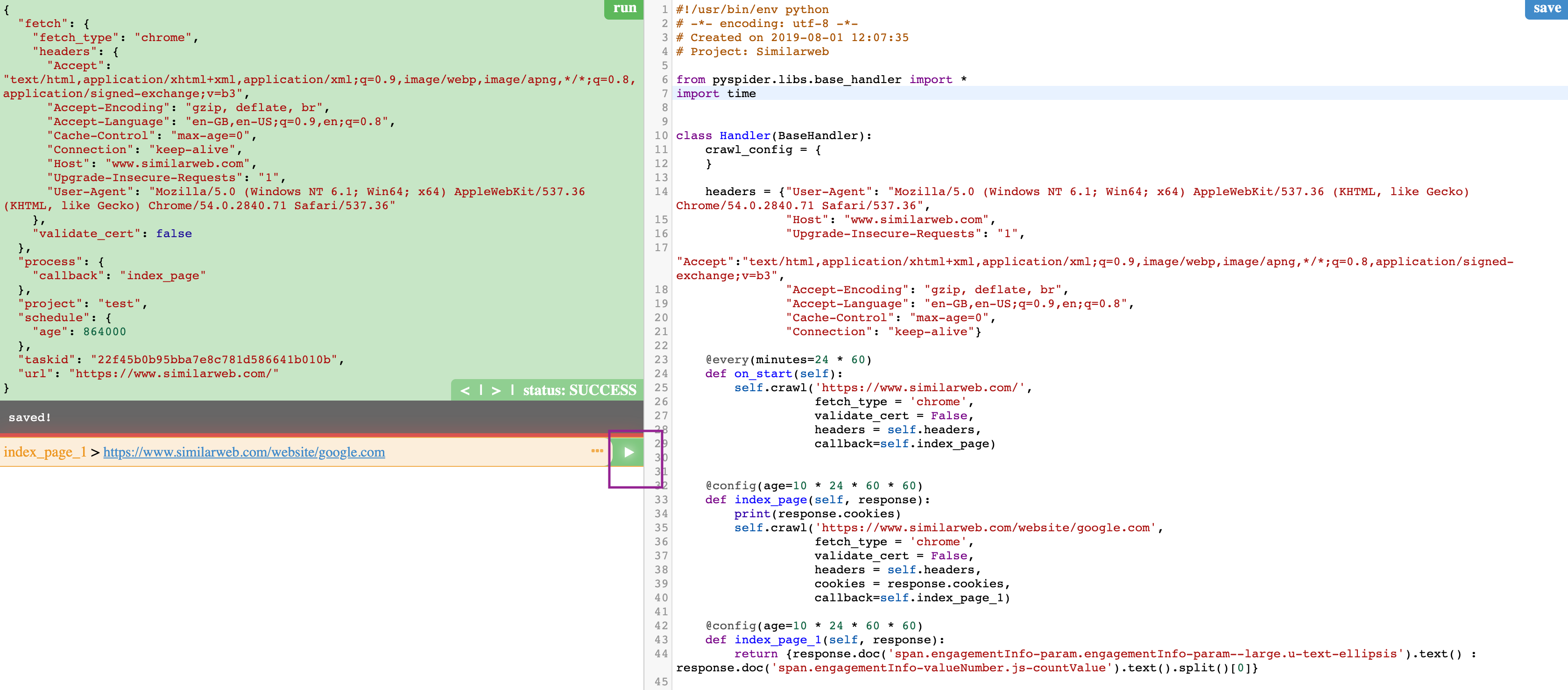Click the '"url": "https://www.similarweb.com/"' entry
Screen dimensions: 1568x690
pos(148,373)
